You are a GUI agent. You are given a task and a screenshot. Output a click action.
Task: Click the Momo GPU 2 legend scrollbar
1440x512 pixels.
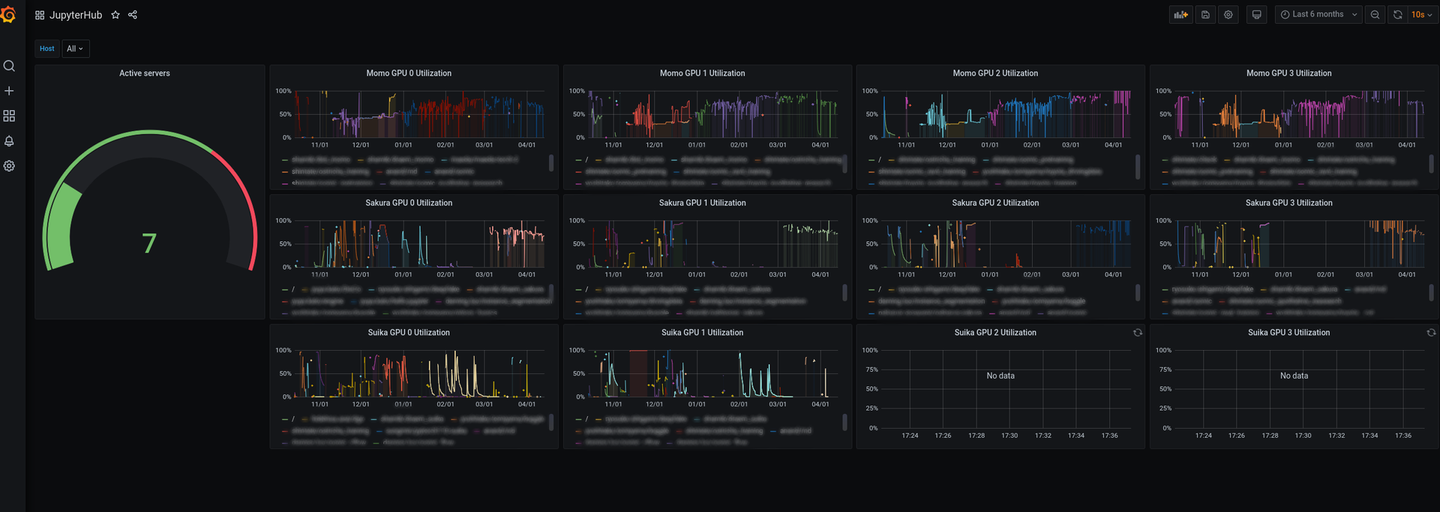(1138, 165)
